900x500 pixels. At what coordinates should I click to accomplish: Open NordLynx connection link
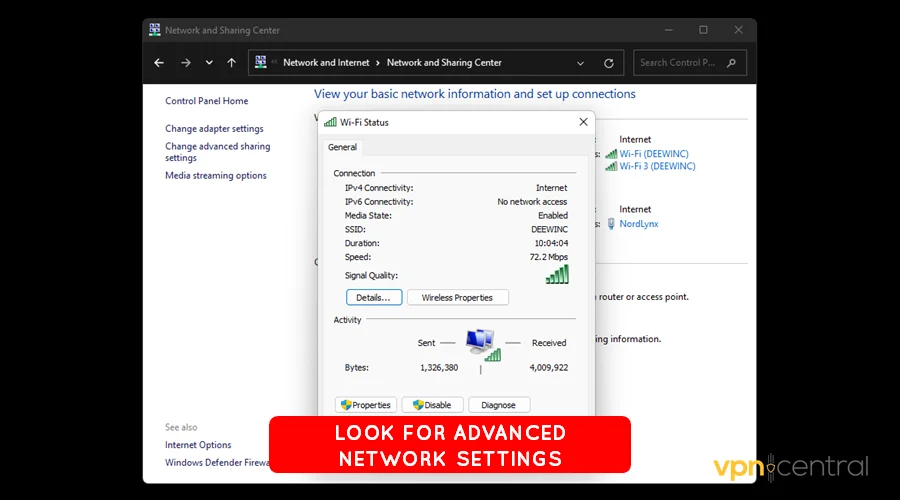[639, 224]
